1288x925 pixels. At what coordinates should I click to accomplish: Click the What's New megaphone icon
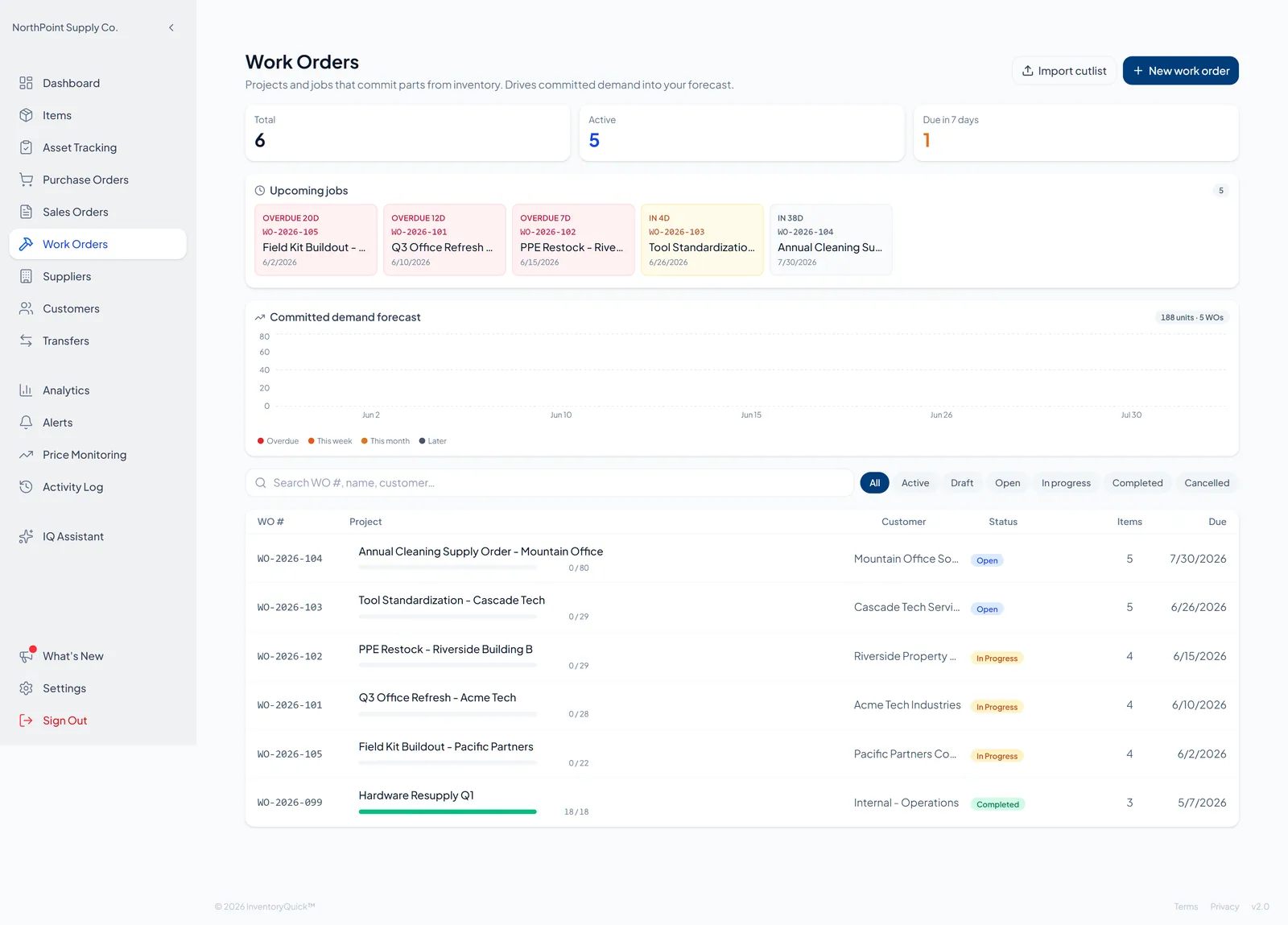pyautogui.click(x=26, y=656)
